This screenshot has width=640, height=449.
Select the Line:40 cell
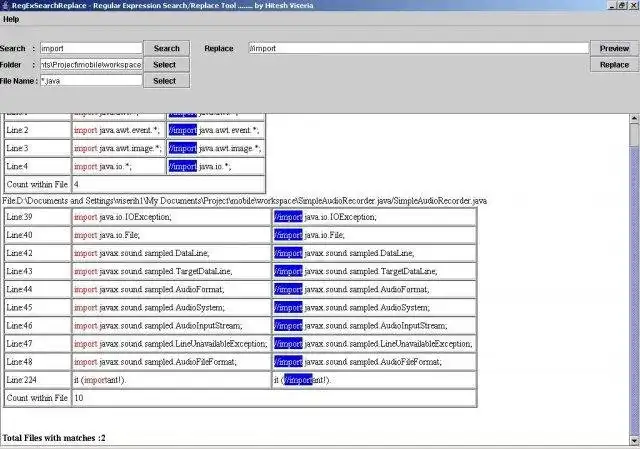point(38,235)
